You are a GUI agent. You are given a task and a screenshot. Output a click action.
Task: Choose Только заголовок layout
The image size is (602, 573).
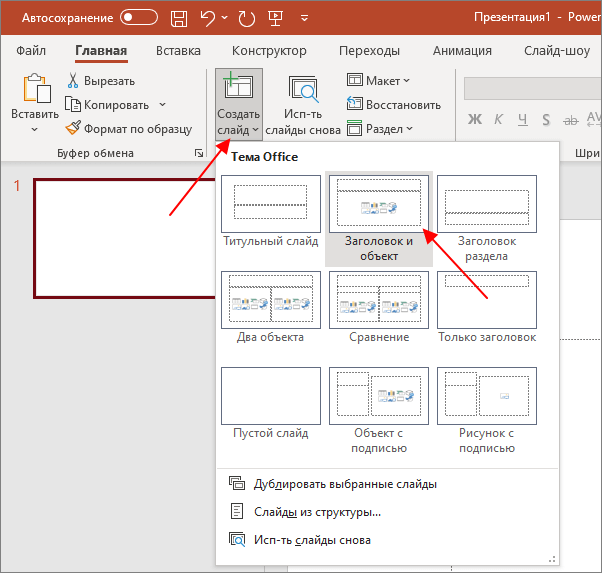[487, 307]
